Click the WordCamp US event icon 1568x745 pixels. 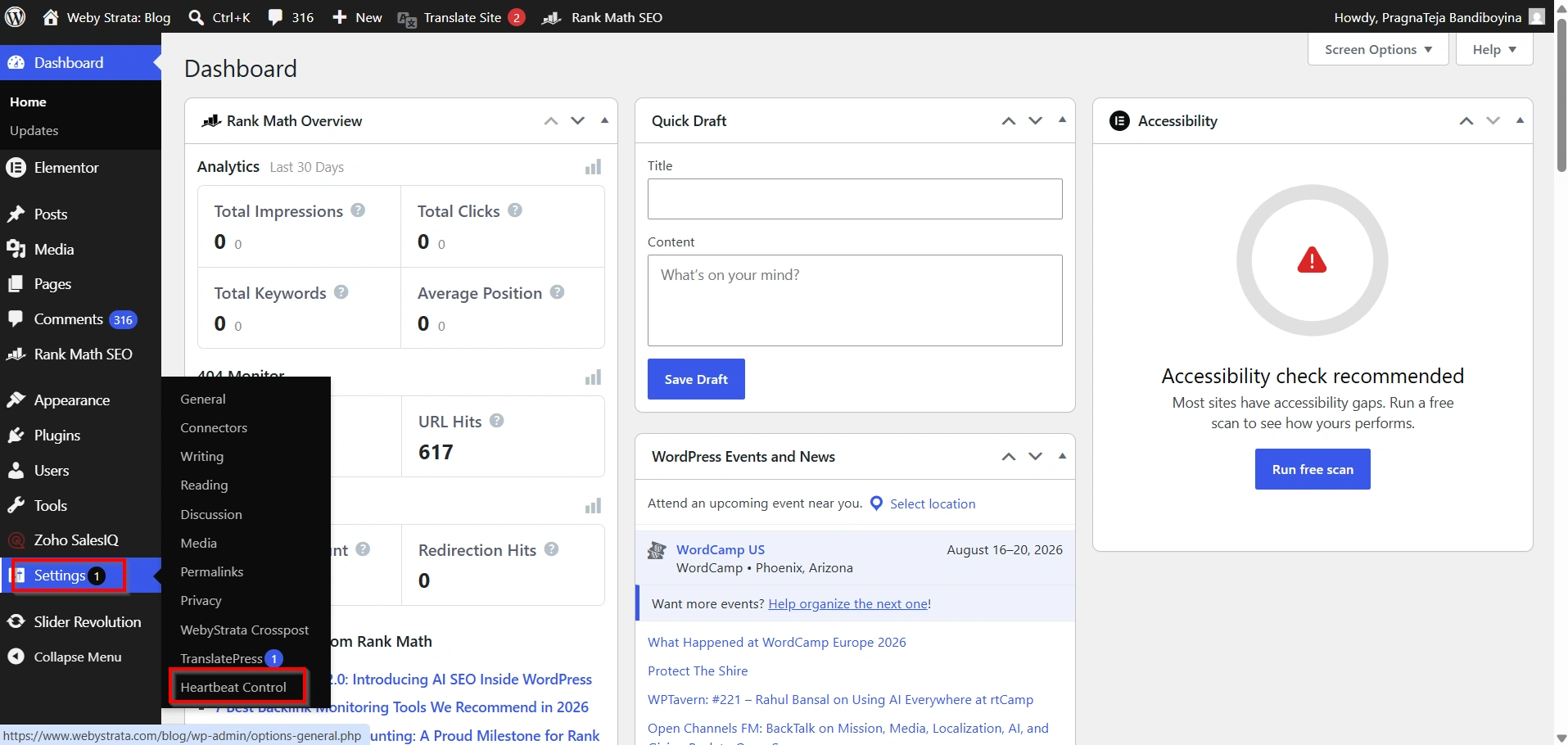[657, 551]
